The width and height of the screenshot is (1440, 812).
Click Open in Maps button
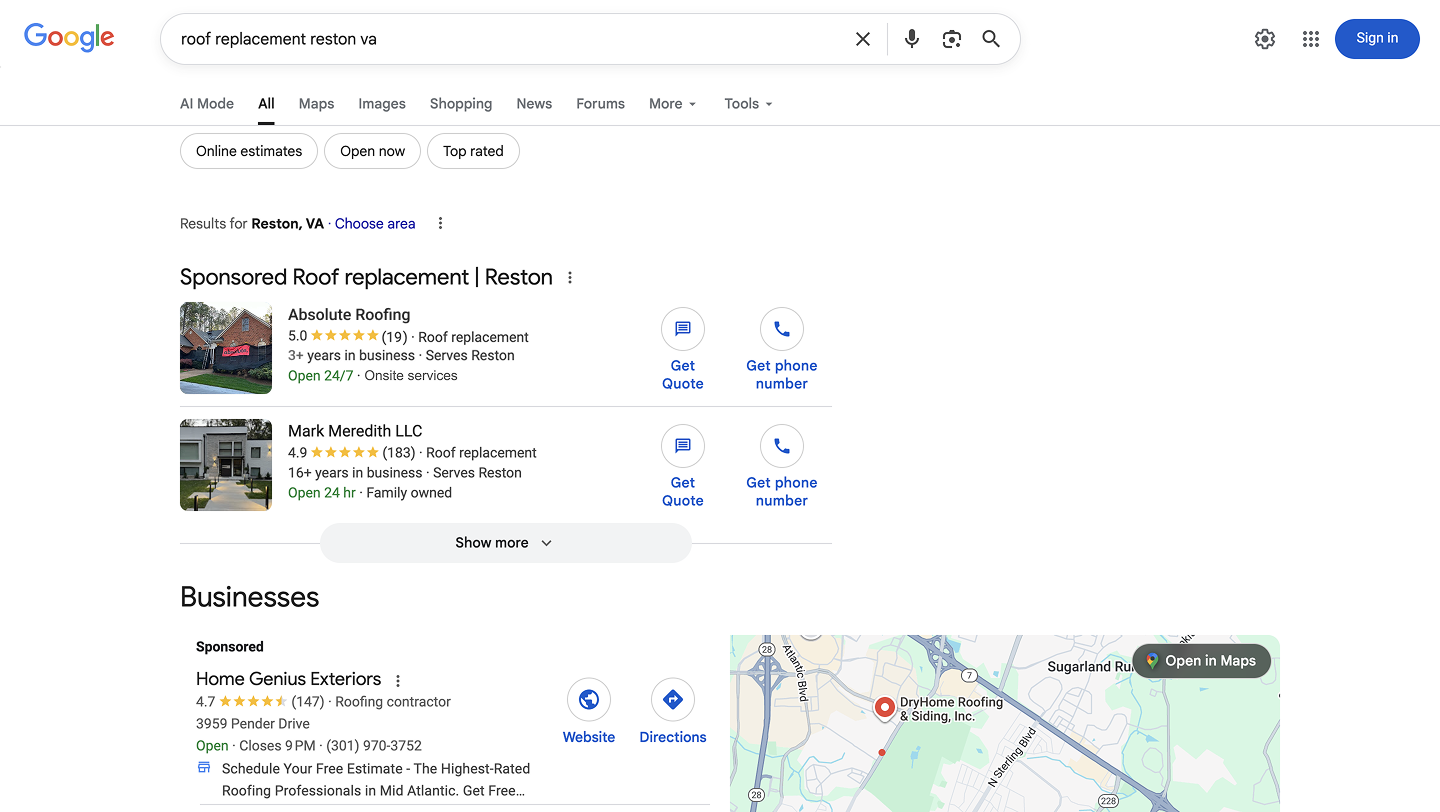tap(1202, 661)
